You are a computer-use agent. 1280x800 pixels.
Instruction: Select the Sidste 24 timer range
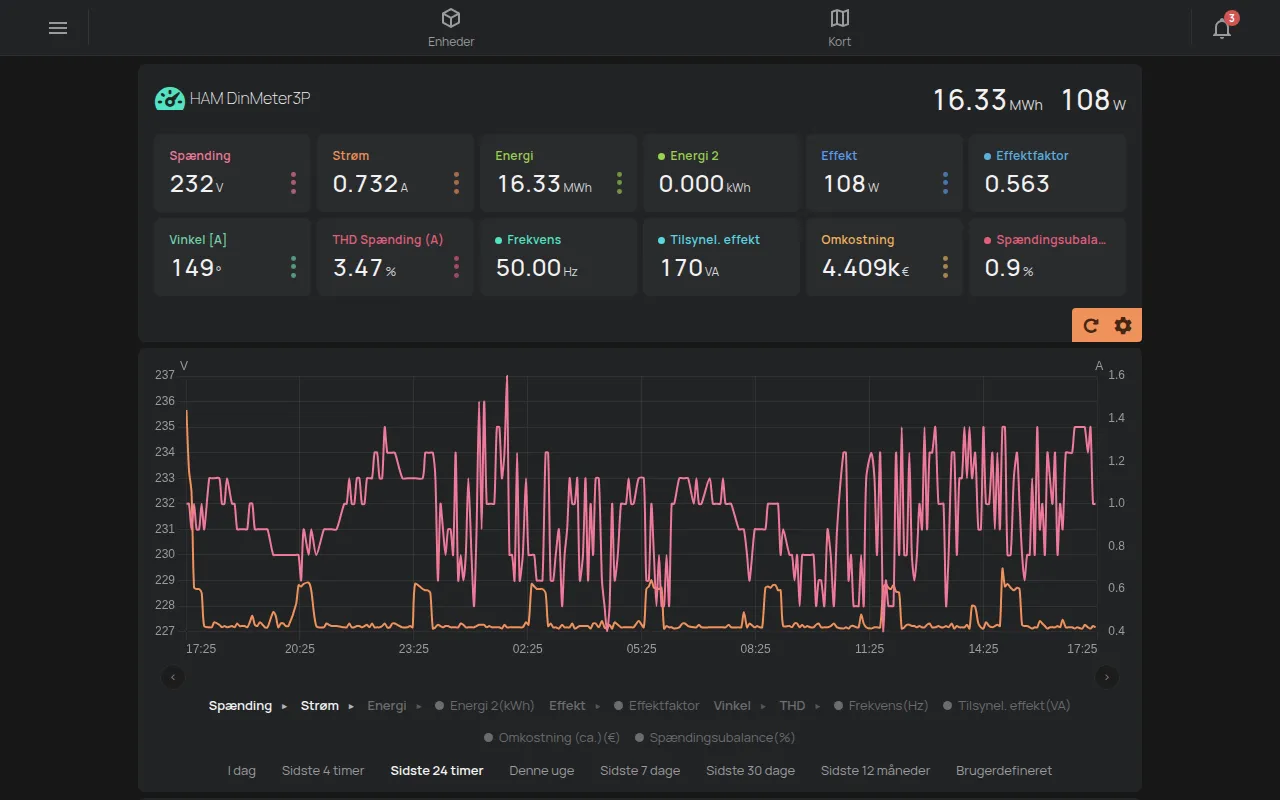[437, 771]
